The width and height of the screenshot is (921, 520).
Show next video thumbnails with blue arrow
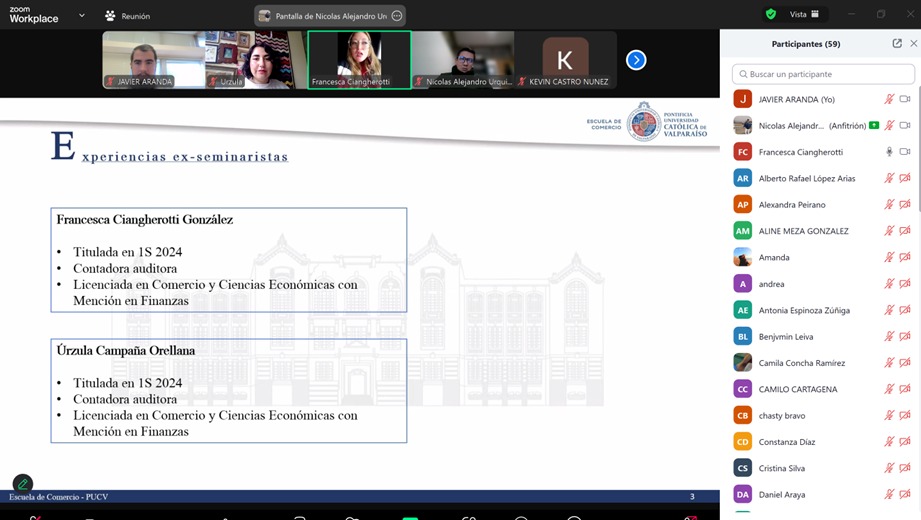click(636, 60)
